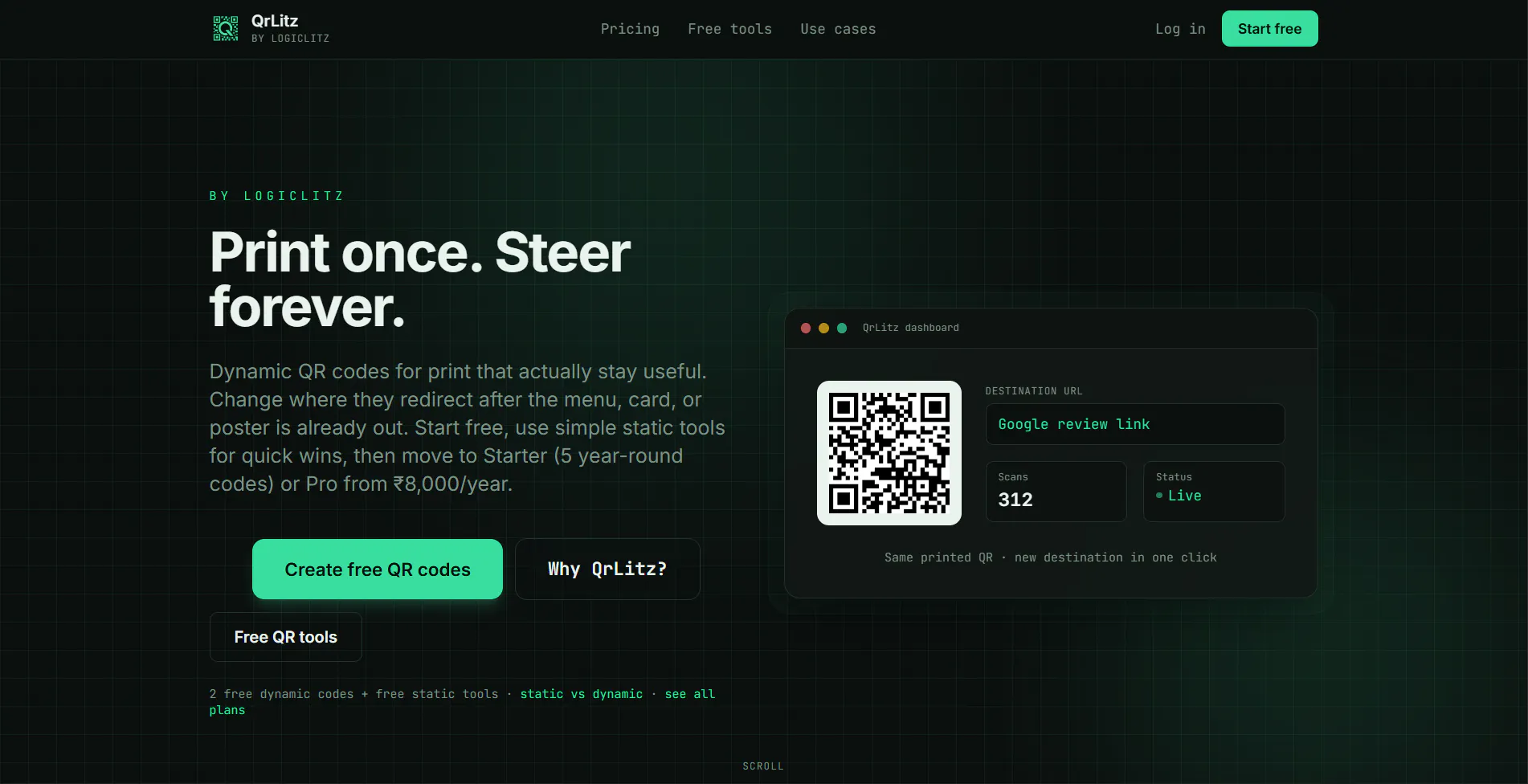Click the QrLitz QR logo icon
1528x784 pixels.
225,28
